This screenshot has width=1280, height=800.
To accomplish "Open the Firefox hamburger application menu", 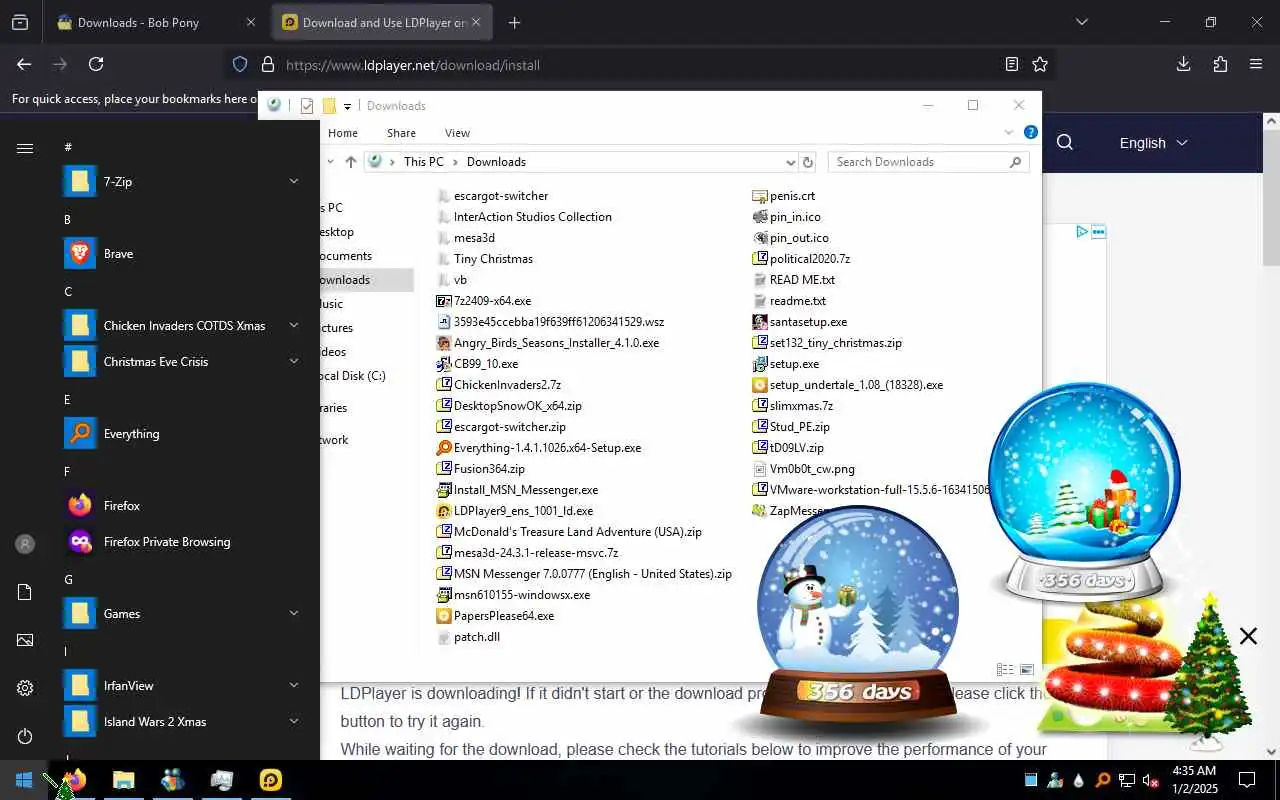I will pyautogui.click(x=1256, y=64).
